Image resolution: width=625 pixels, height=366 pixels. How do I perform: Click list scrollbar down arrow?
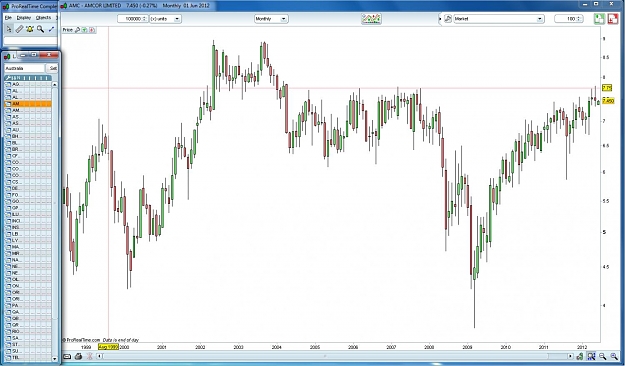coord(55,359)
